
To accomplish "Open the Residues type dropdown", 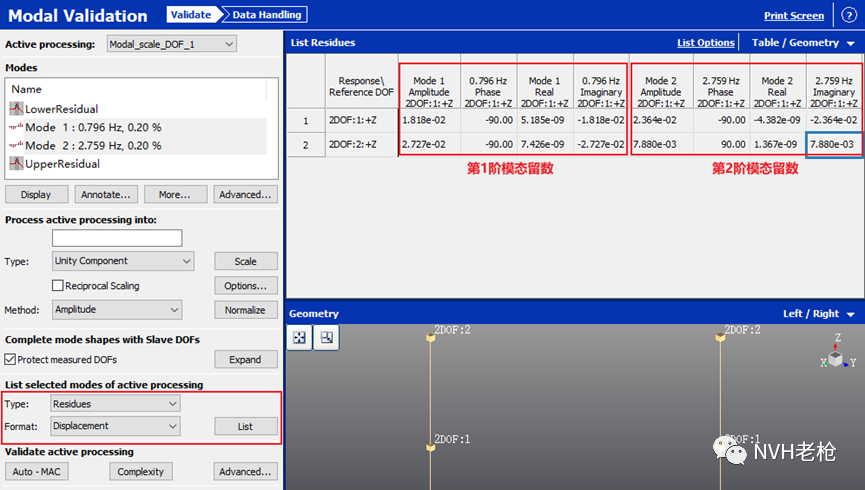I will coord(115,404).
